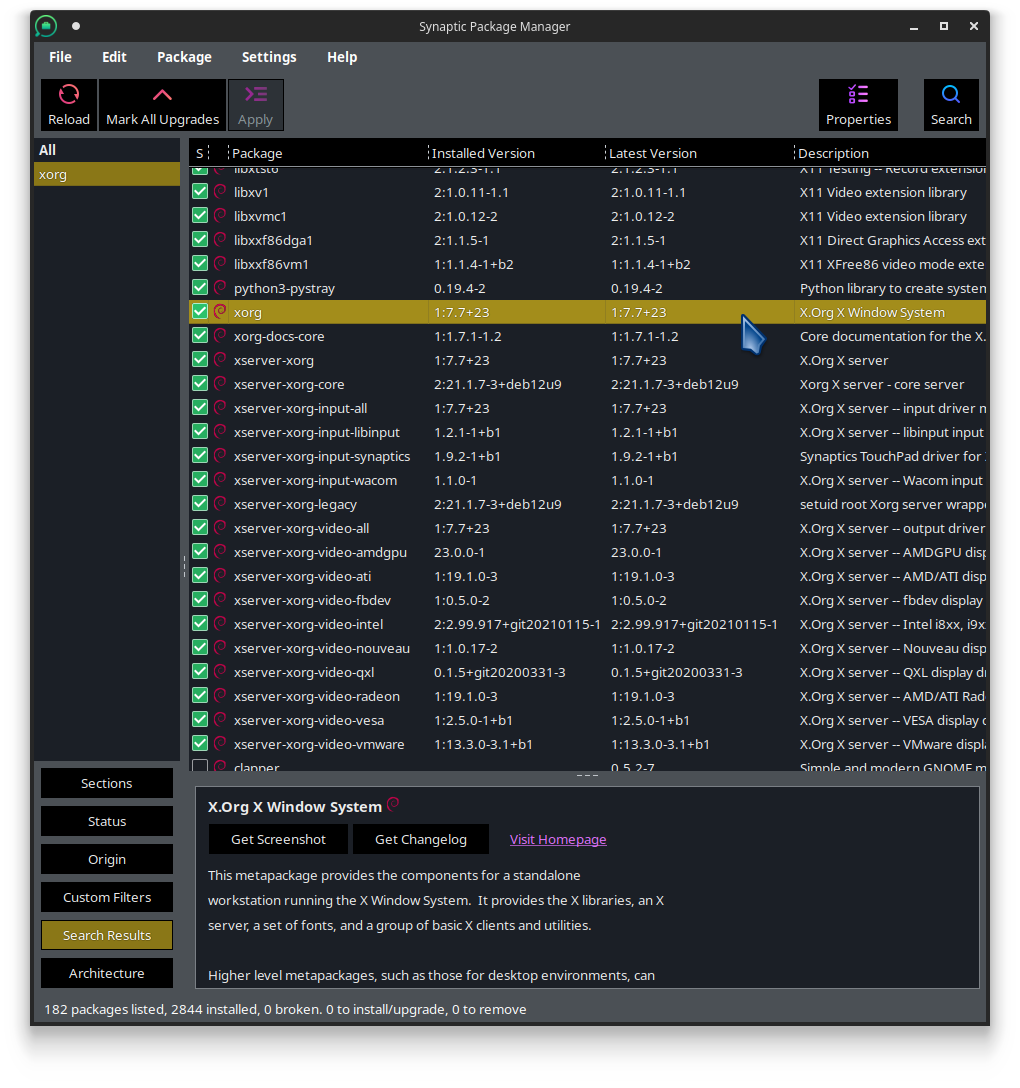
Task: Click version 23.0.0-1 in Installed Version column
Action: click(459, 552)
